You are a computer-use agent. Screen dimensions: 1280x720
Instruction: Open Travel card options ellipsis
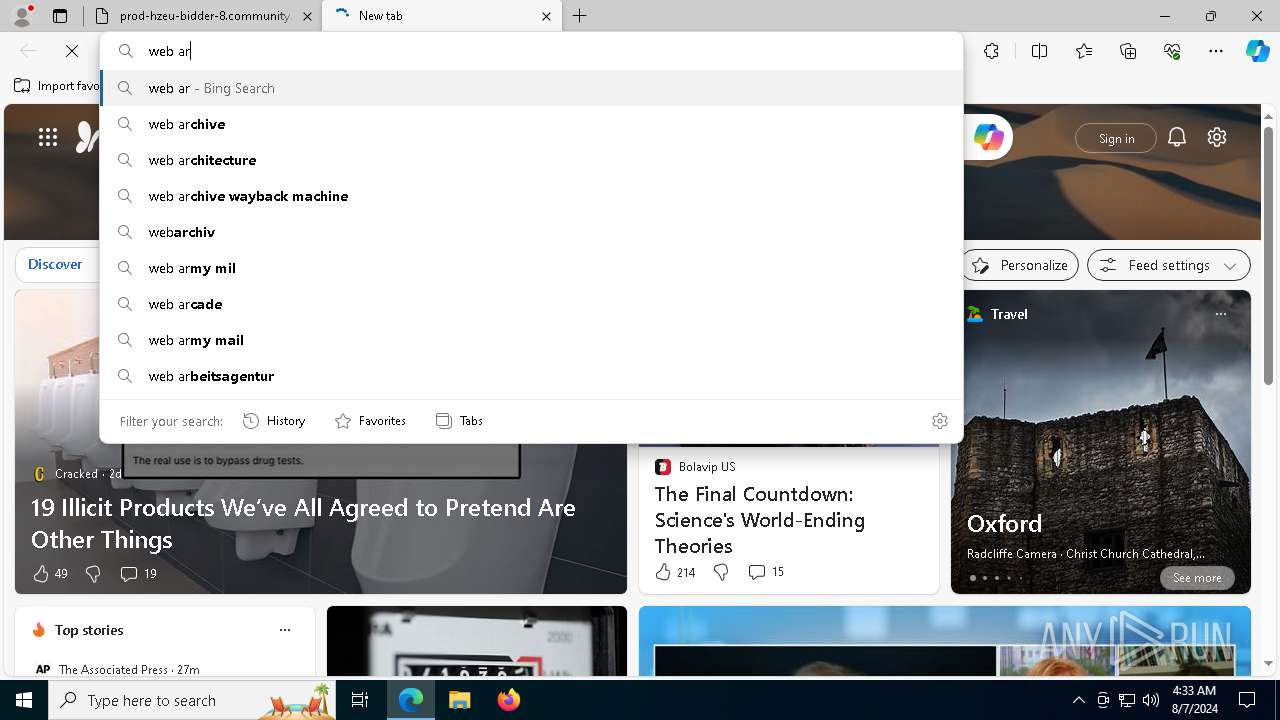pos(1220,314)
